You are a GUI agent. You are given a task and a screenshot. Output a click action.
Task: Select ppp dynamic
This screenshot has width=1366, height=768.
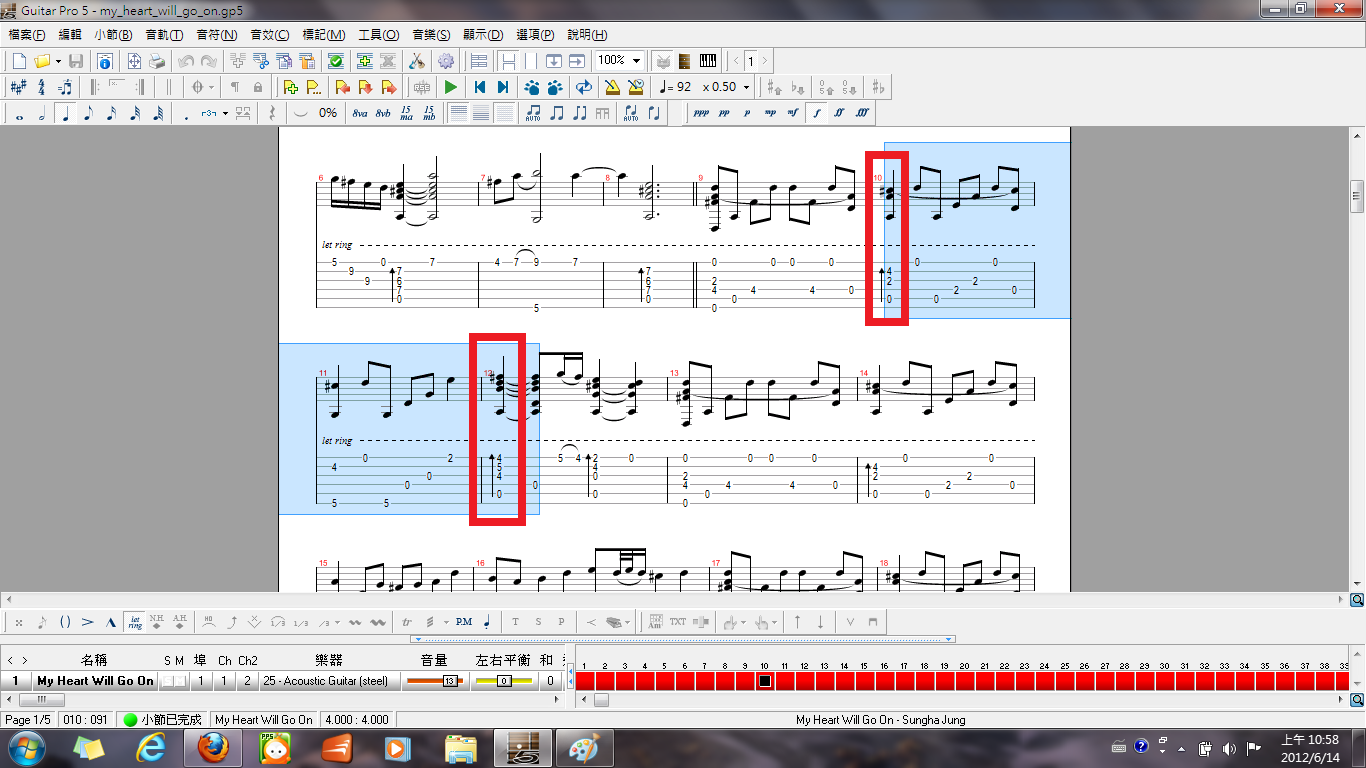point(701,113)
